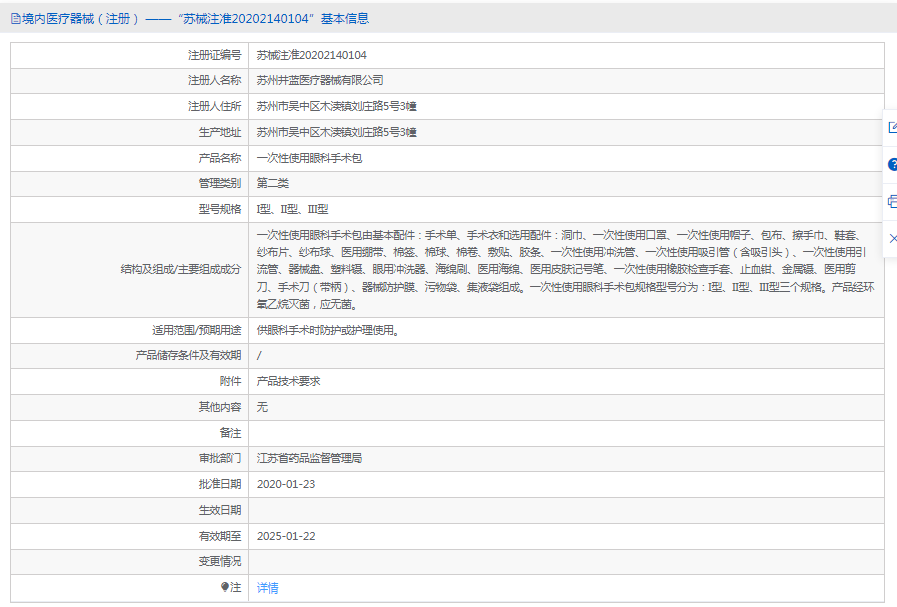This screenshot has width=897, height=607.
Task: Click approval date 2020-01-23
Action: click(x=286, y=484)
